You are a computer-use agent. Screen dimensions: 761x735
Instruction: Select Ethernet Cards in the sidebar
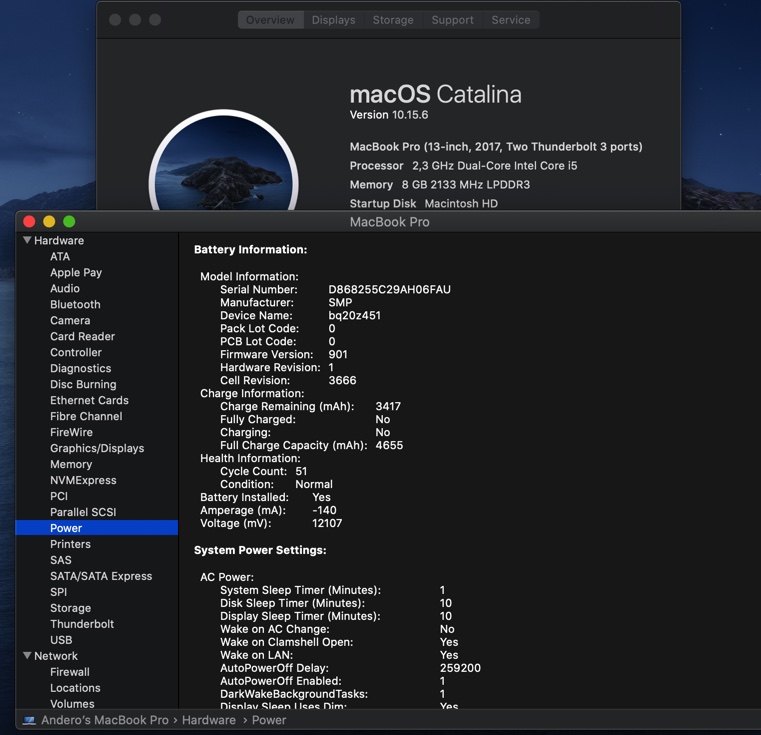click(x=89, y=401)
